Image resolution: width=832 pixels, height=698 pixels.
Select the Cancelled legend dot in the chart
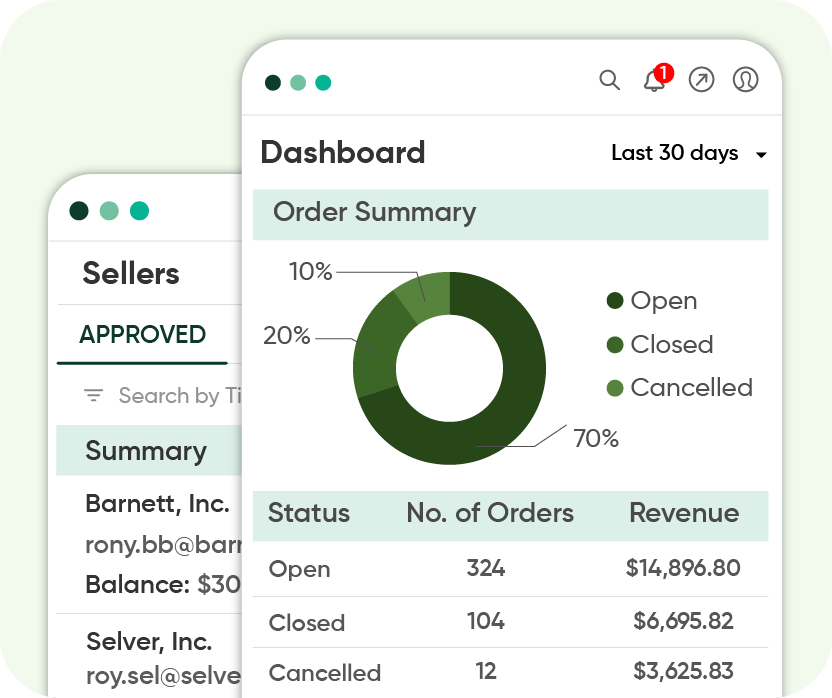tap(615, 388)
